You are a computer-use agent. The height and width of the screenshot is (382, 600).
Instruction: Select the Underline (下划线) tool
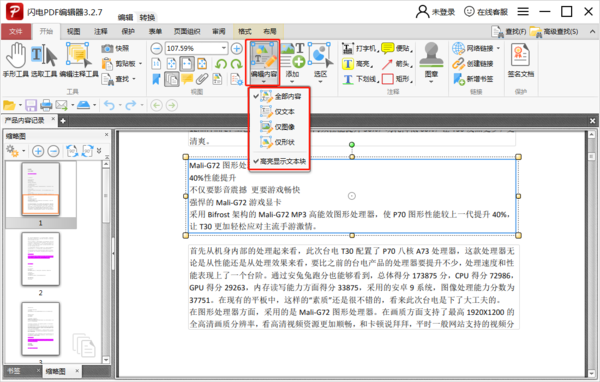tap(359, 79)
